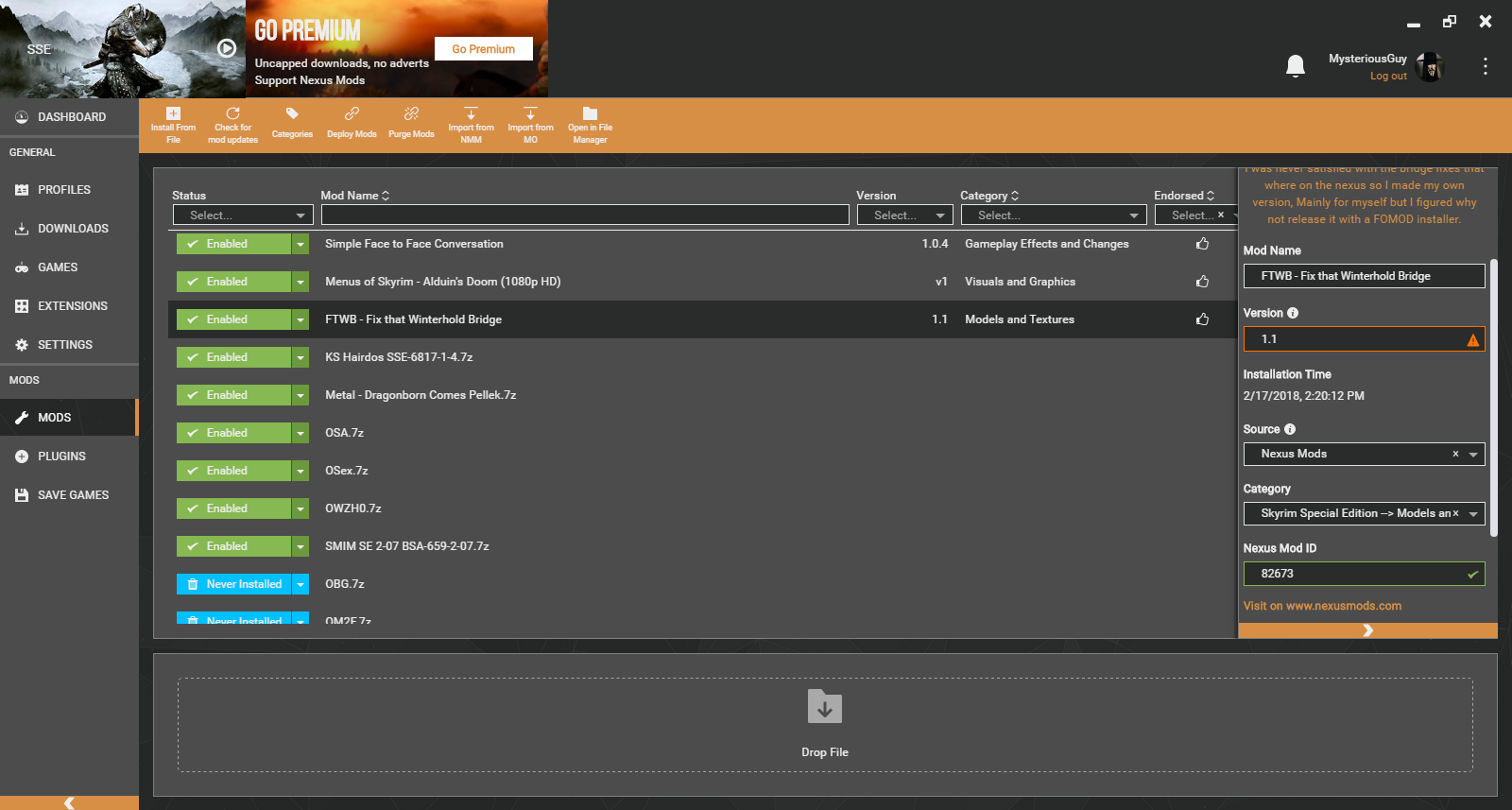Click details panel scrollbar

click(1494, 397)
